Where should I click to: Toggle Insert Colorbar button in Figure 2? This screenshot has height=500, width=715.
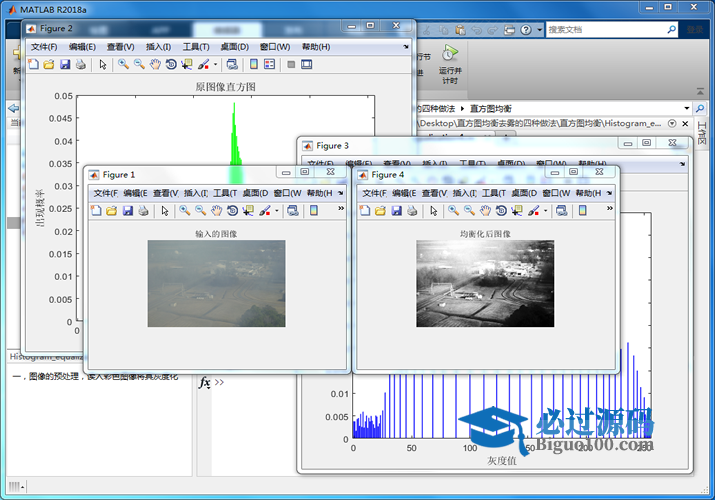(254, 65)
